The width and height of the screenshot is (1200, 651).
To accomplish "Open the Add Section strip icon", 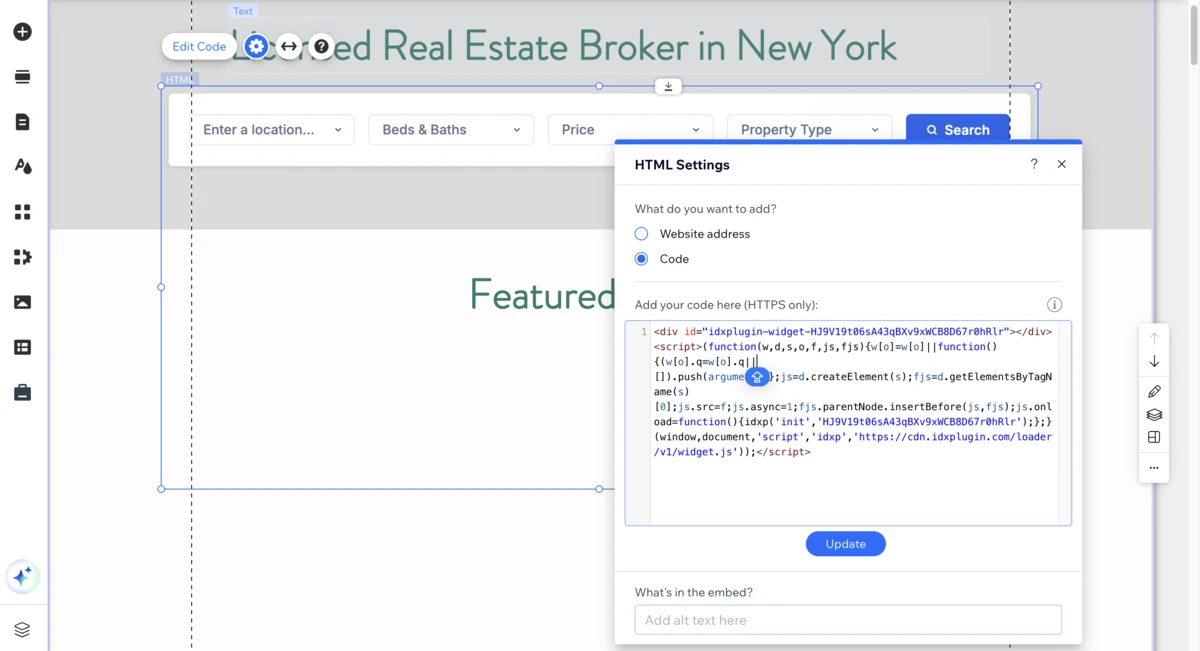I will click(22, 77).
